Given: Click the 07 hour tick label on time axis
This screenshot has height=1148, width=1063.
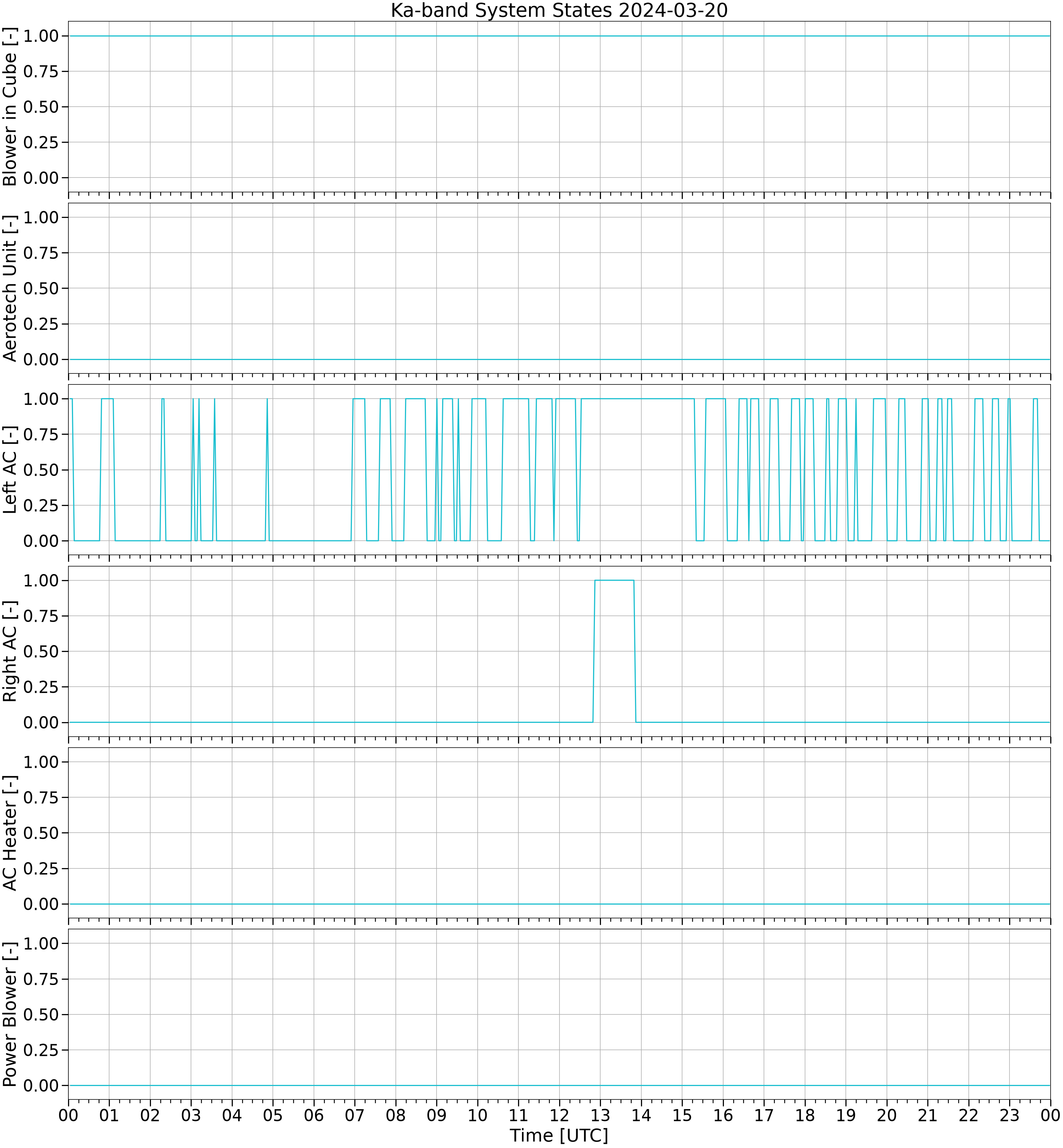Looking at the screenshot, I should pos(355,1115).
